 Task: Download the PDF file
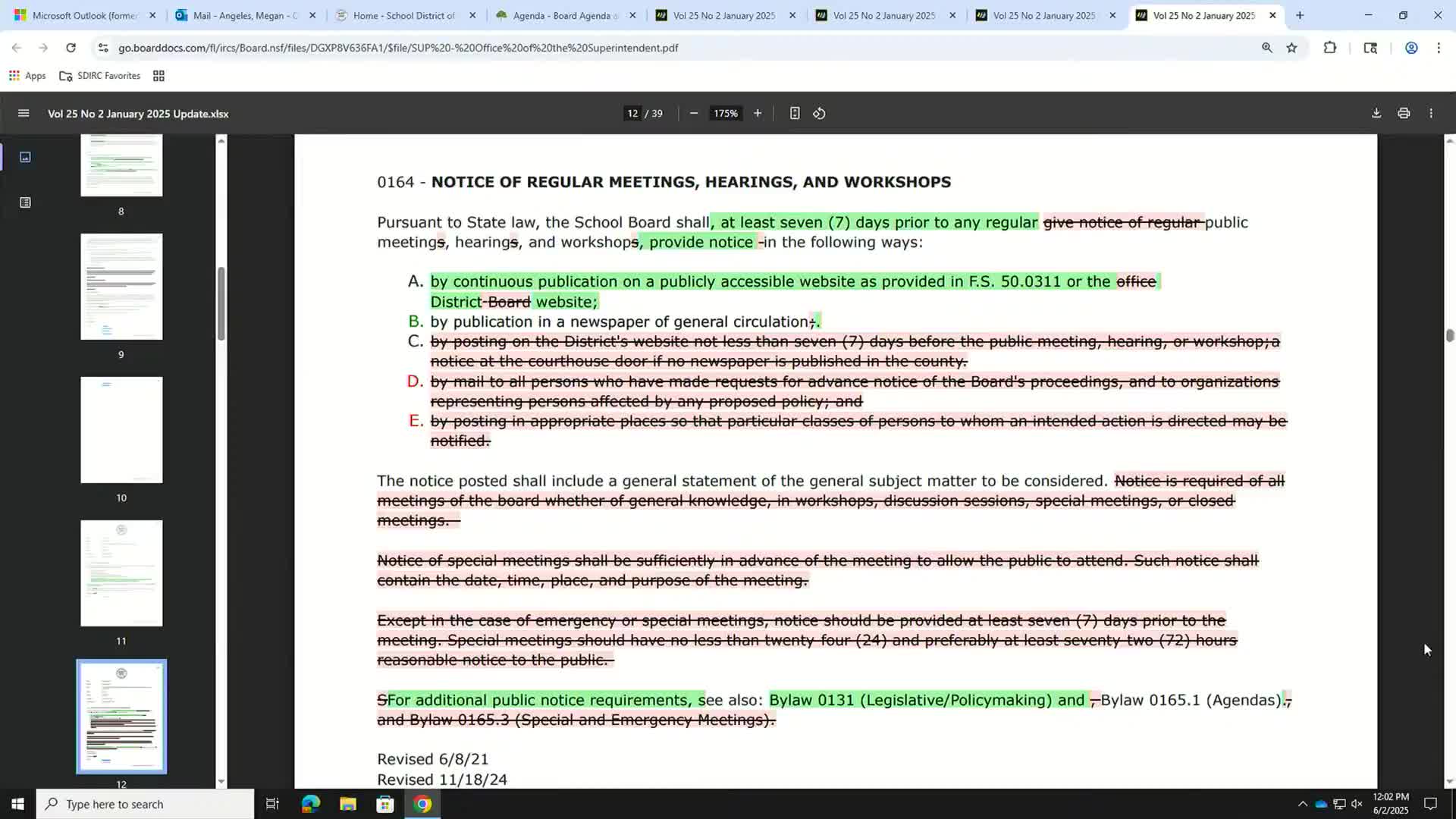[1376, 114]
